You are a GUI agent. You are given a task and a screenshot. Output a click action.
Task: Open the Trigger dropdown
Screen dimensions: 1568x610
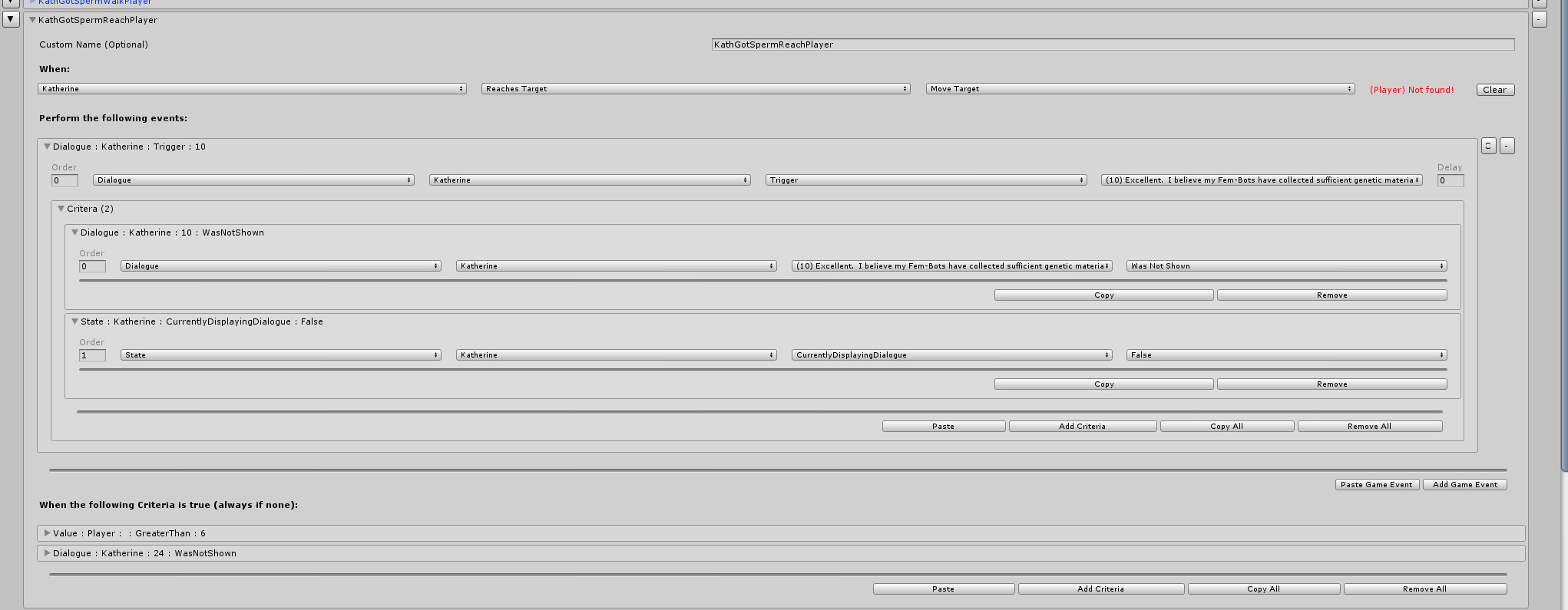click(x=925, y=180)
